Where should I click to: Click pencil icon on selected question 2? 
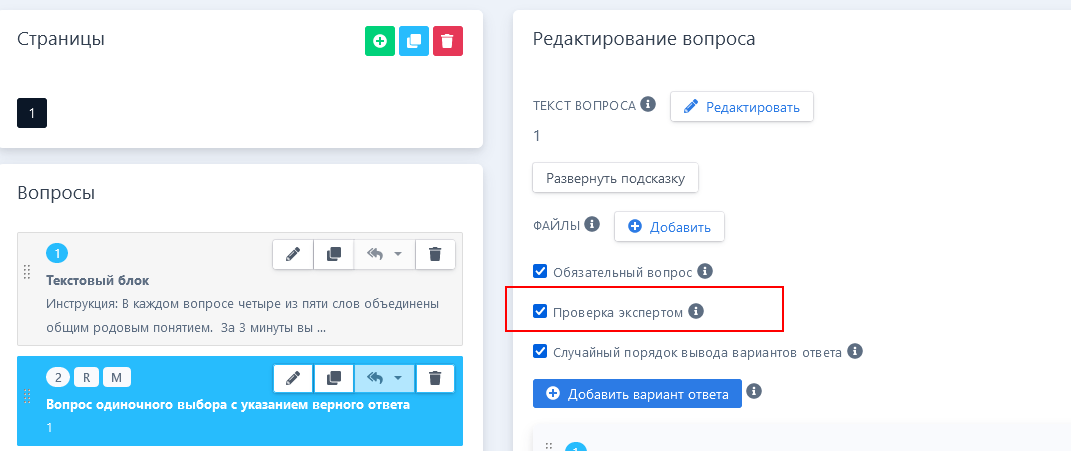point(293,378)
